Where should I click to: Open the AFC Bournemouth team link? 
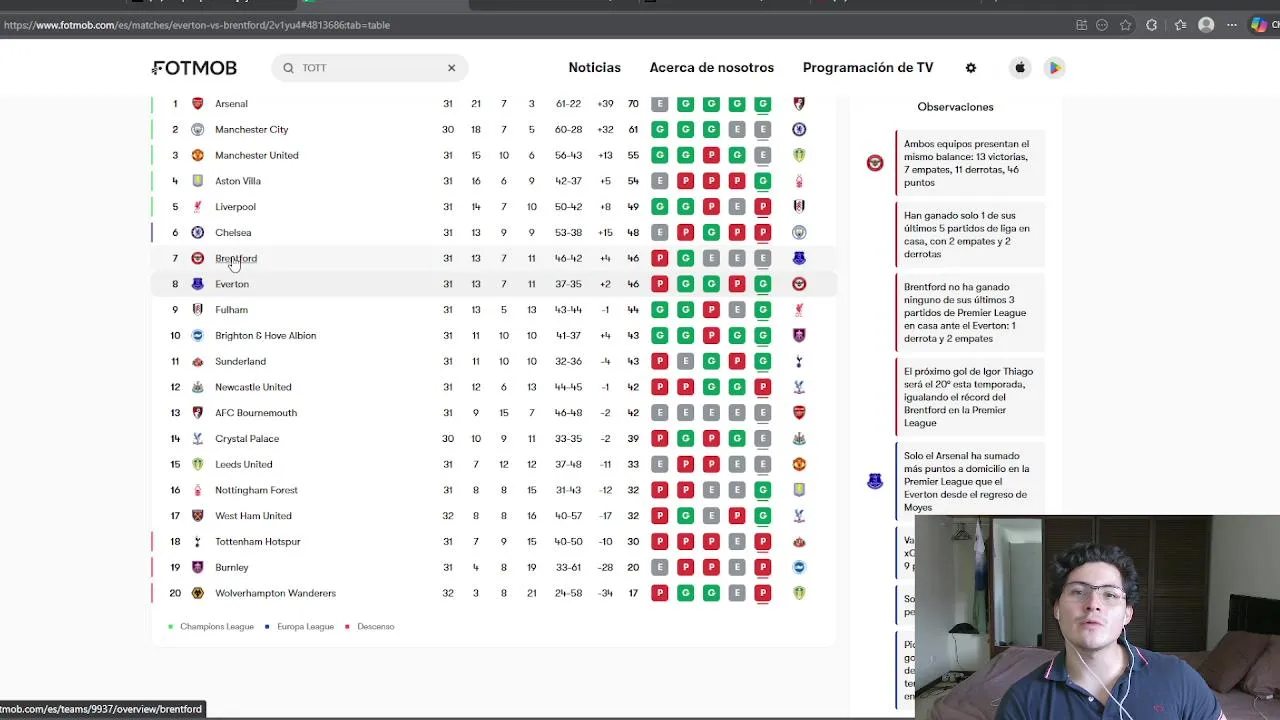256,413
